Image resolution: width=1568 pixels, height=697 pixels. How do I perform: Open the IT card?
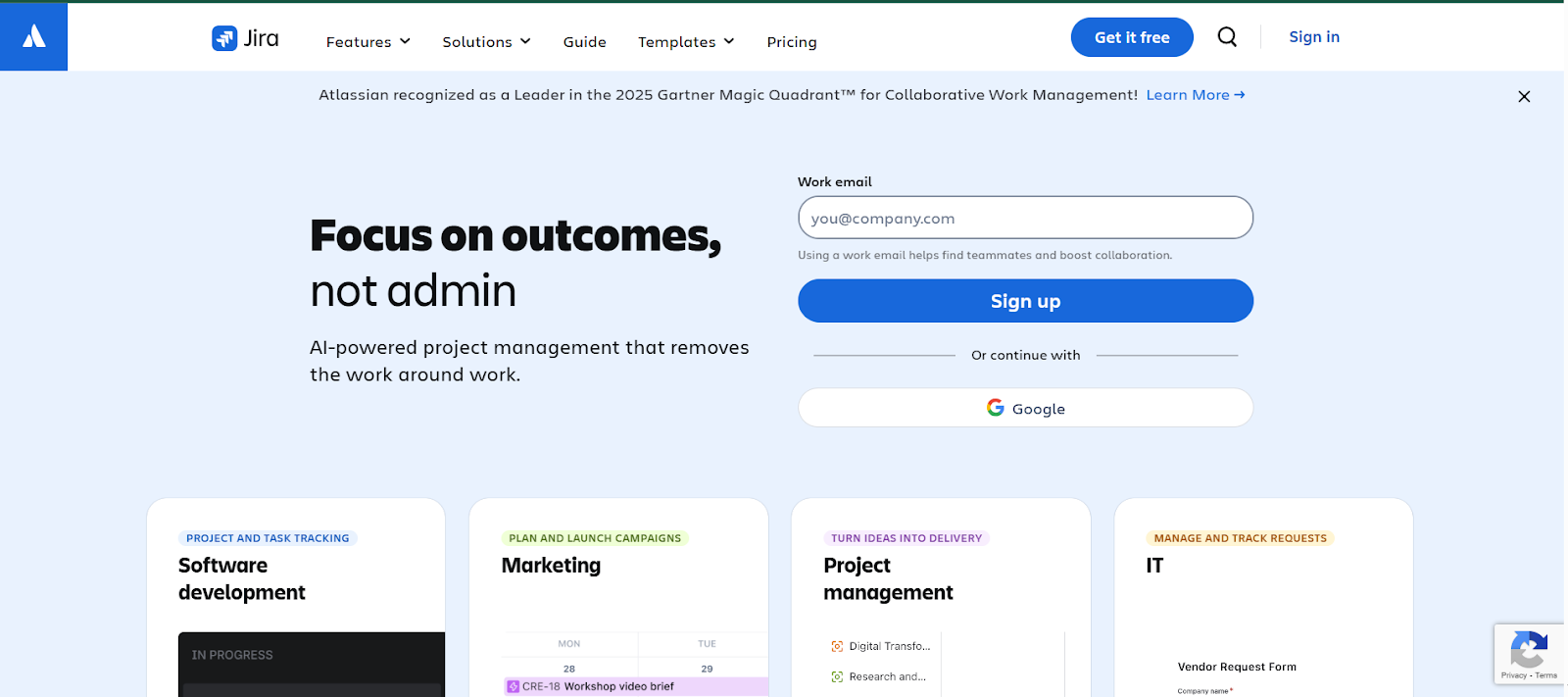pyautogui.click(x=1263, y=598)
